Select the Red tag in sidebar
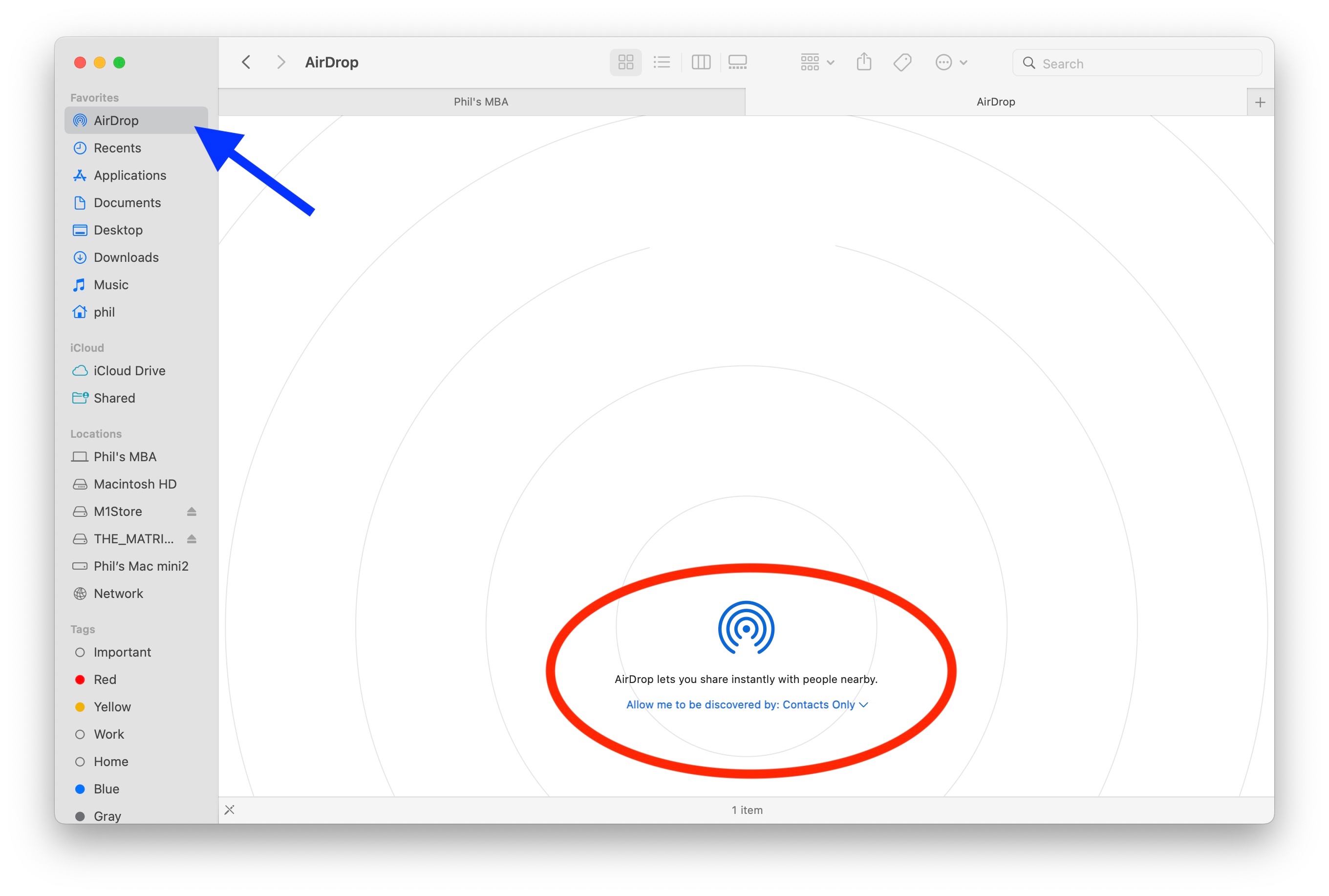The width and height of the screenshot is (1329, 896). (x=105, y=680)
